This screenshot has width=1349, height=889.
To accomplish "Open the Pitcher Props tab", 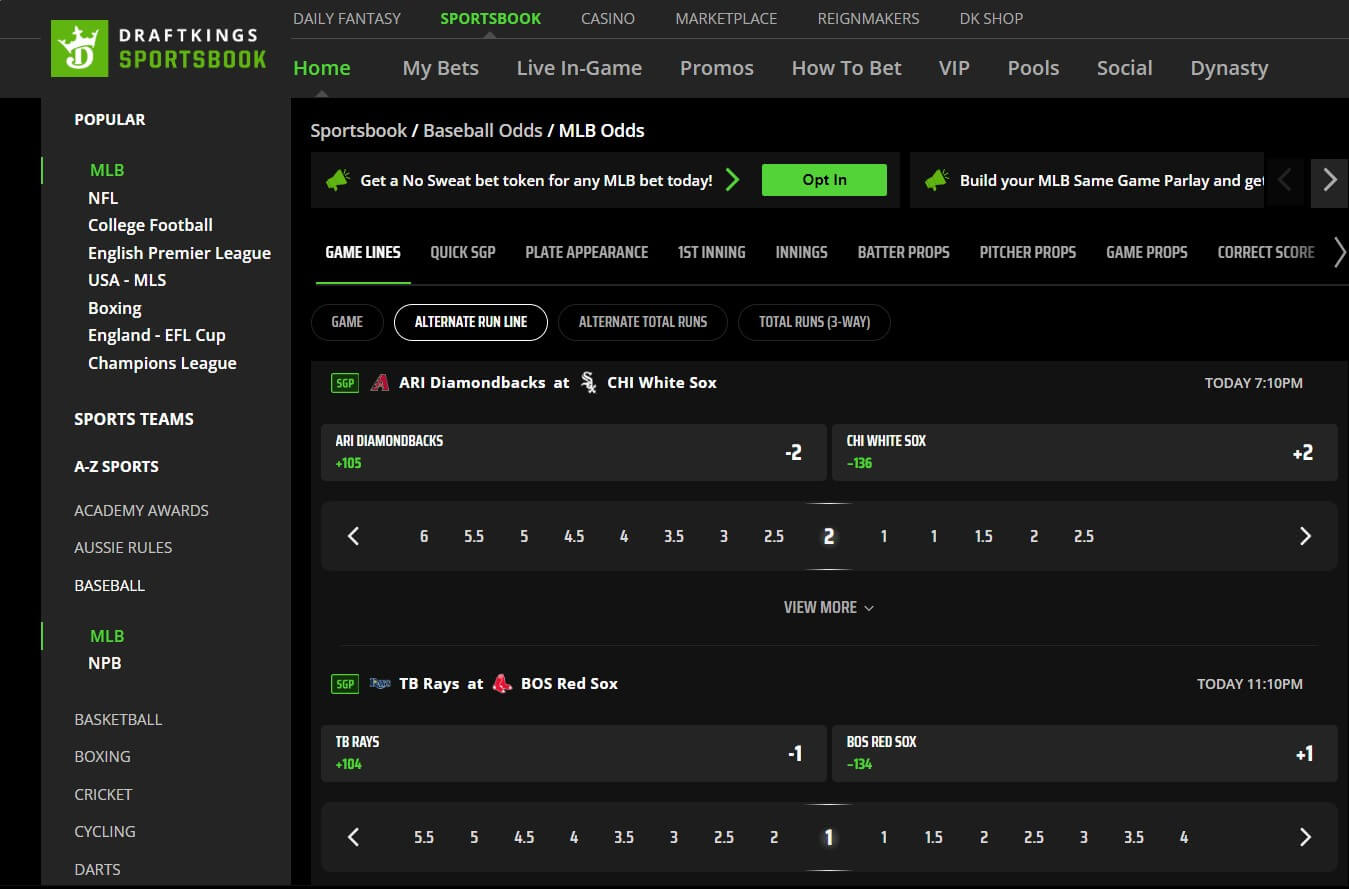I will pos(1028,252).
